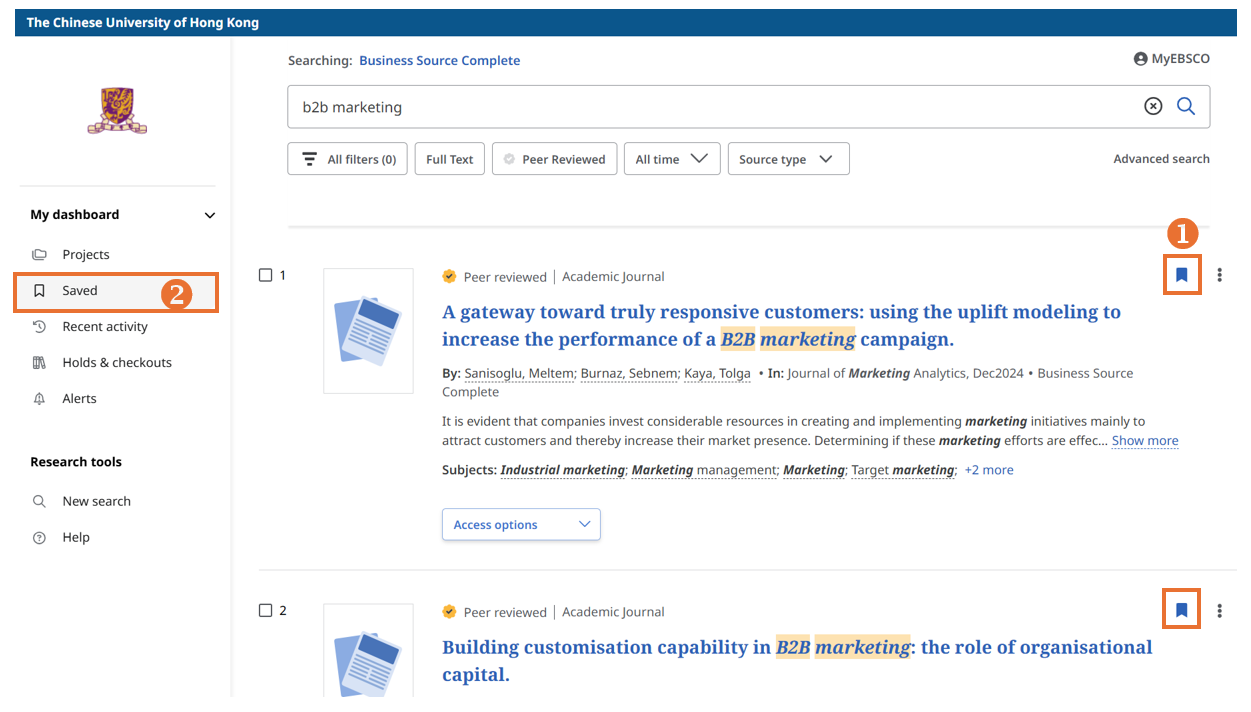Click the Business Source Complete database link

pyautogui.click(x=440, y=60)
